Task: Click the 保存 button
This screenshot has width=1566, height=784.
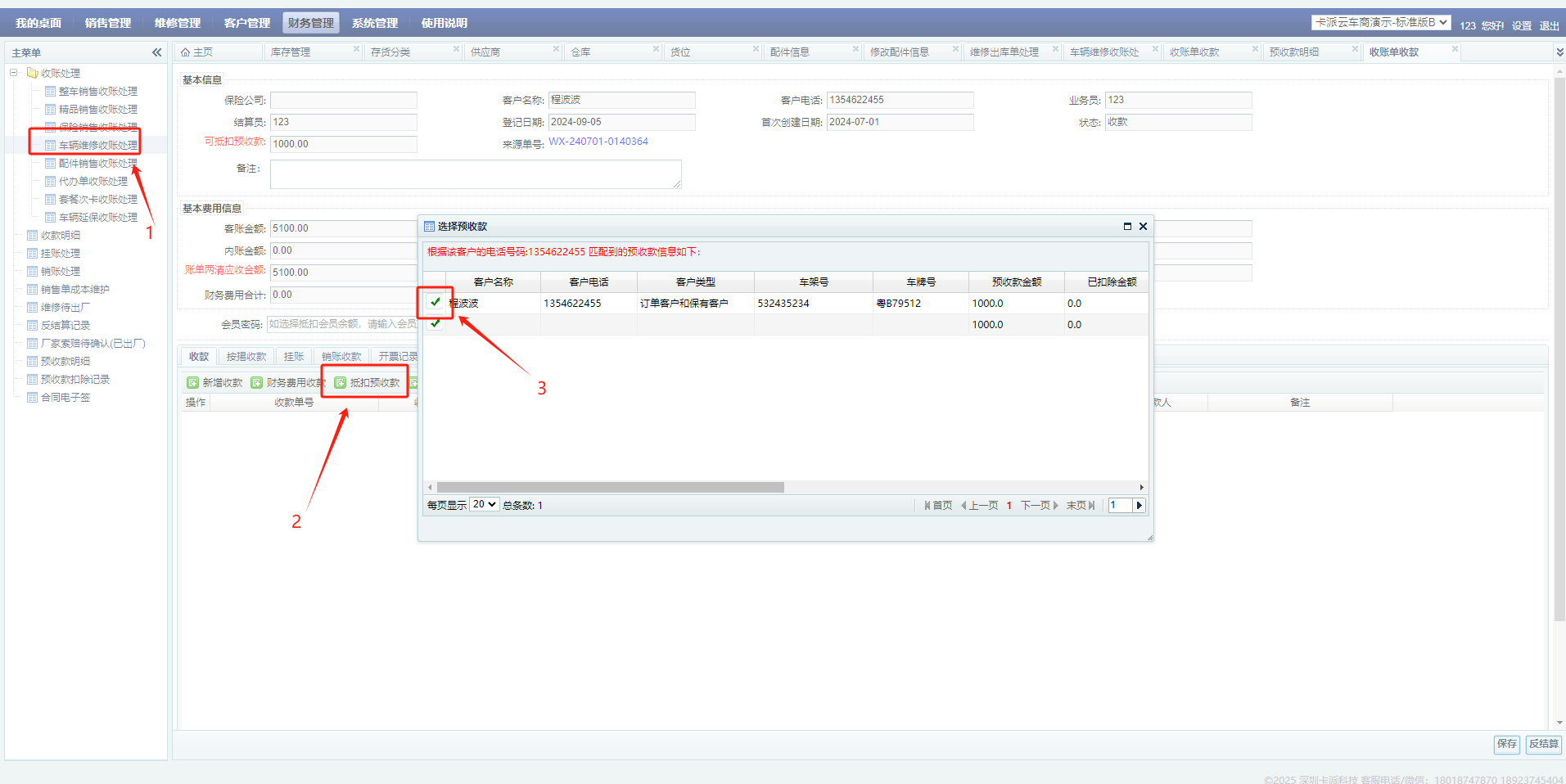Action: pyautogui.click(x=1506, y=744)
